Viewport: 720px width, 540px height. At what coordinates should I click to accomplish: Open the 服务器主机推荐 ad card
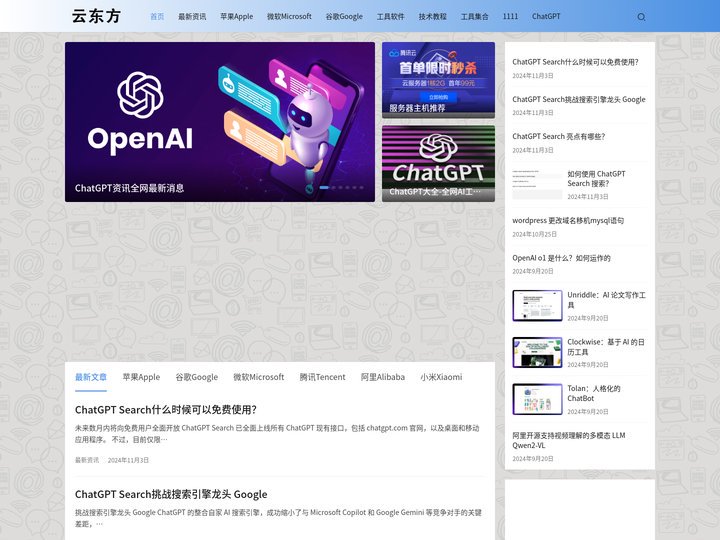click(438, 80)
